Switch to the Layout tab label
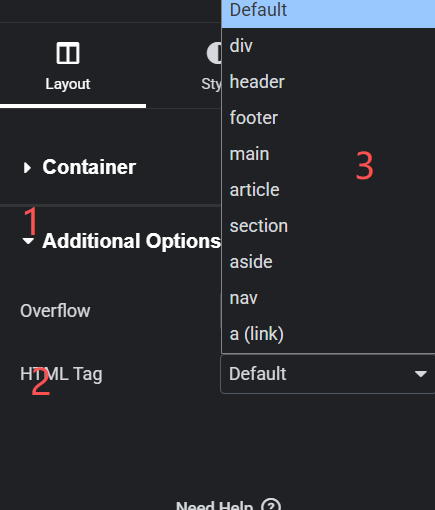Viewport: 435px width, 510px height. point(68,84)
